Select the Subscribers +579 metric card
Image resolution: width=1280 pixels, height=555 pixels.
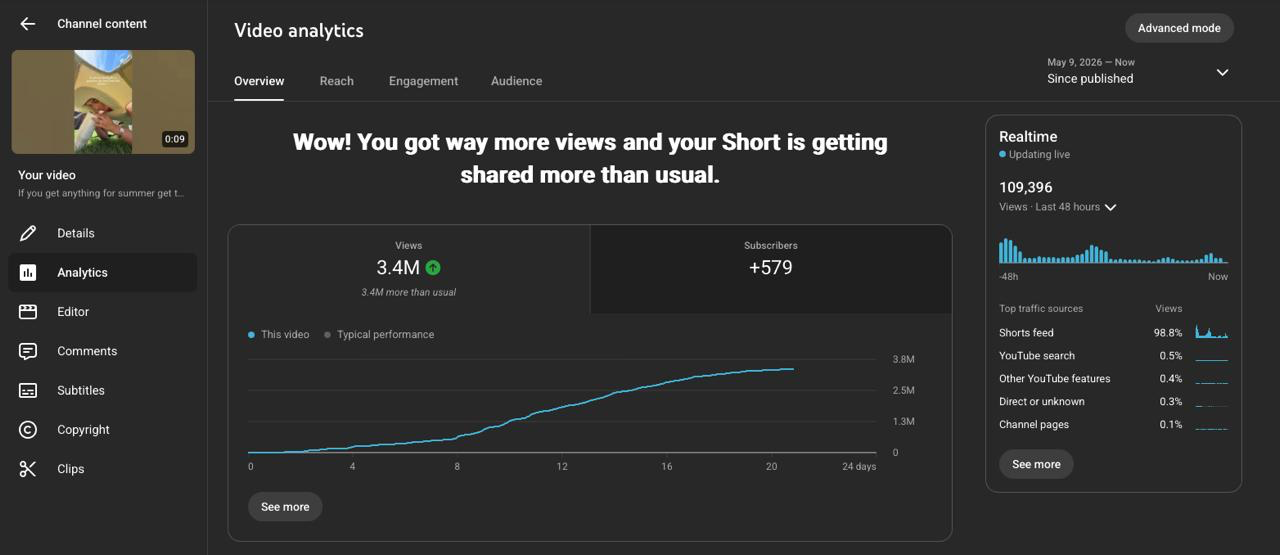tap(771, 270)
